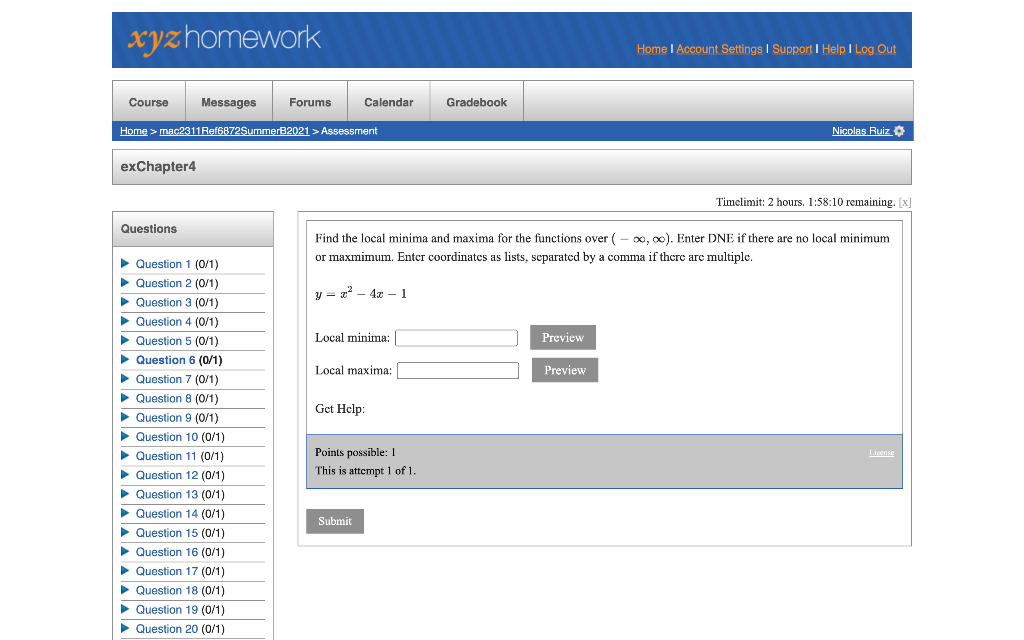The width and height of the screenshot is (1024, 640).
Task: Expand Question 8 arrow icon
Action: point(125,398)
